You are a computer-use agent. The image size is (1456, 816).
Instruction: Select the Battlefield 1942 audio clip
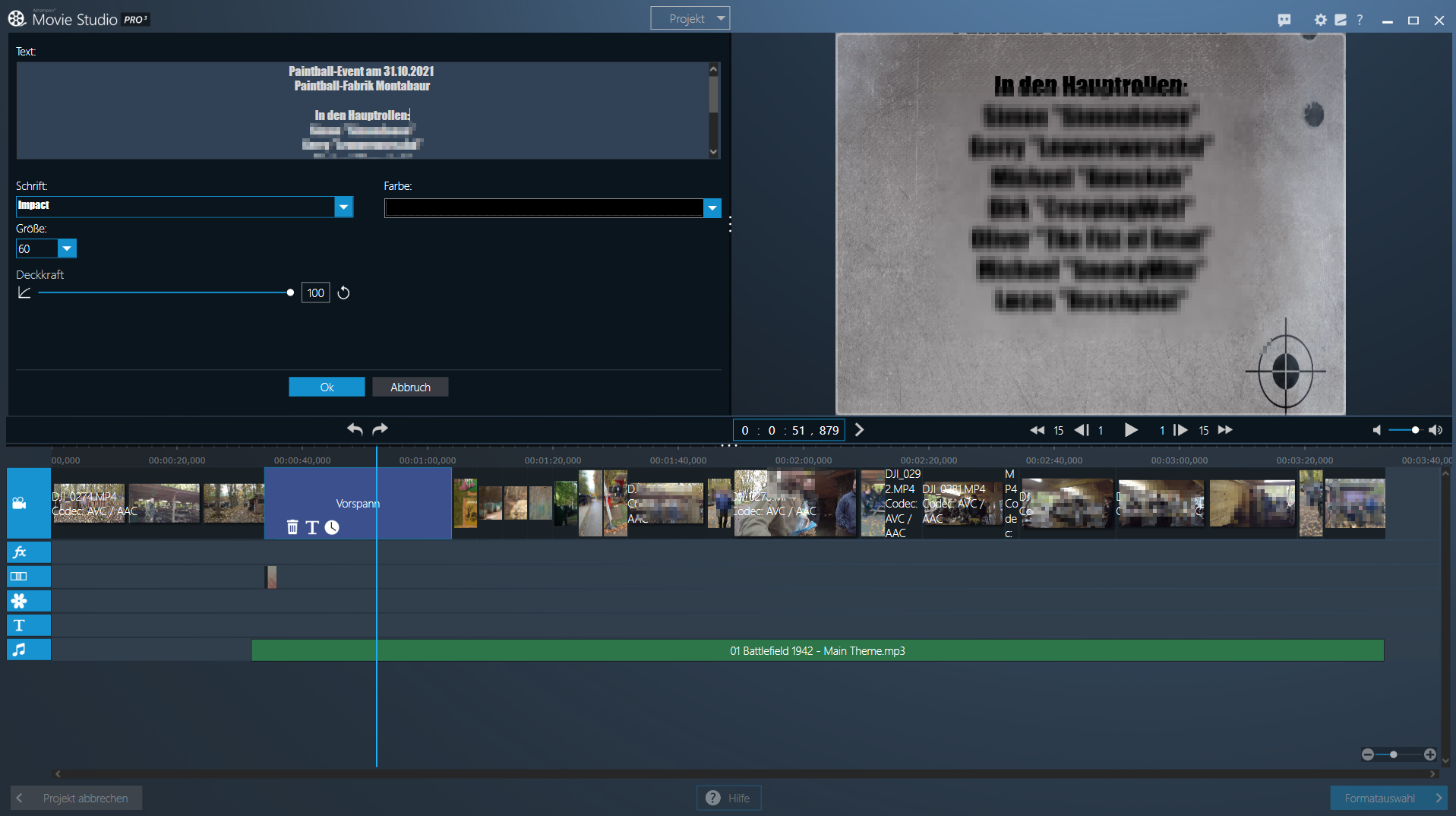(817, 651)
